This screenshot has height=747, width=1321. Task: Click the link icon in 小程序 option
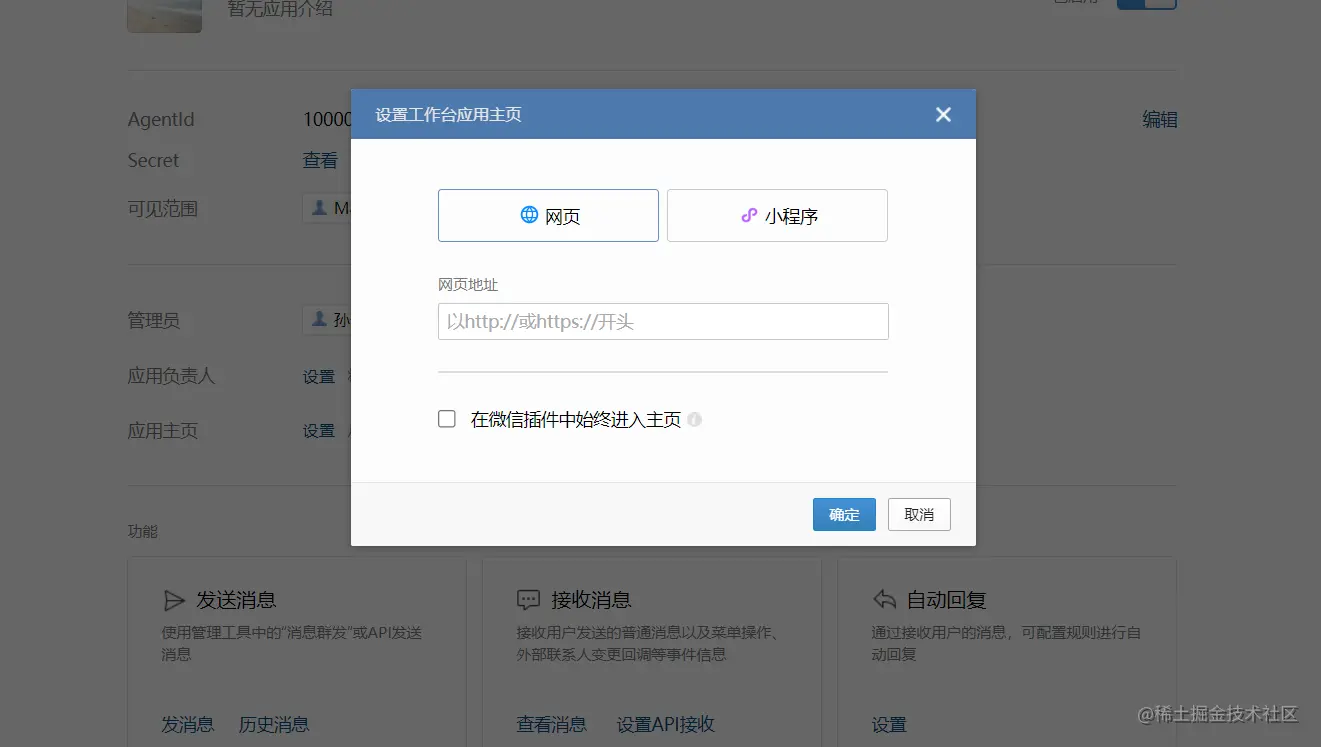point(748,215)
